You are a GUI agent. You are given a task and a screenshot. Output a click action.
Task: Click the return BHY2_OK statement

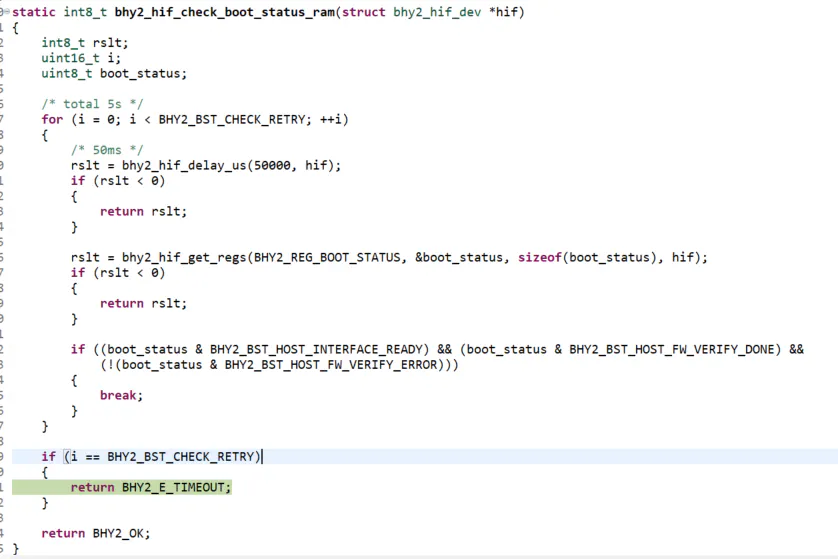pyautogui.click(x=95, y=533)
